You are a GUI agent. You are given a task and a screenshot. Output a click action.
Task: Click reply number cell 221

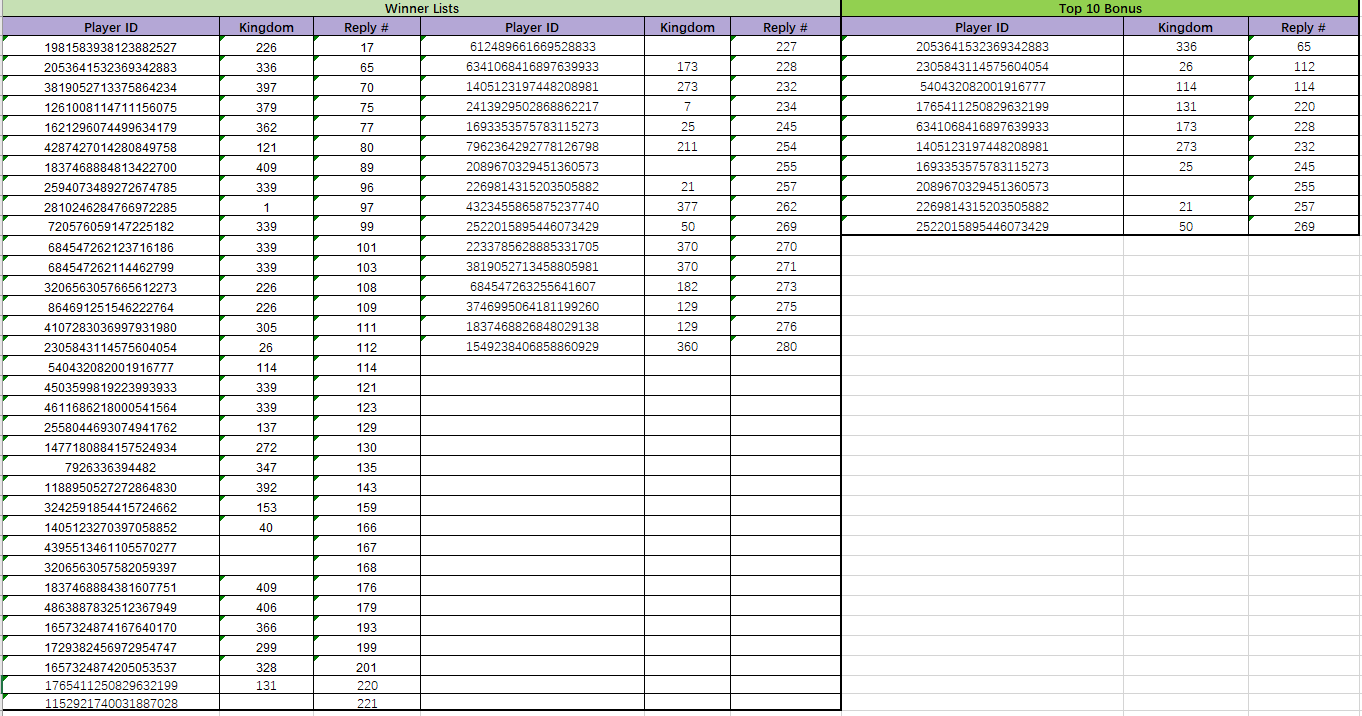click(x=367, y=704)
